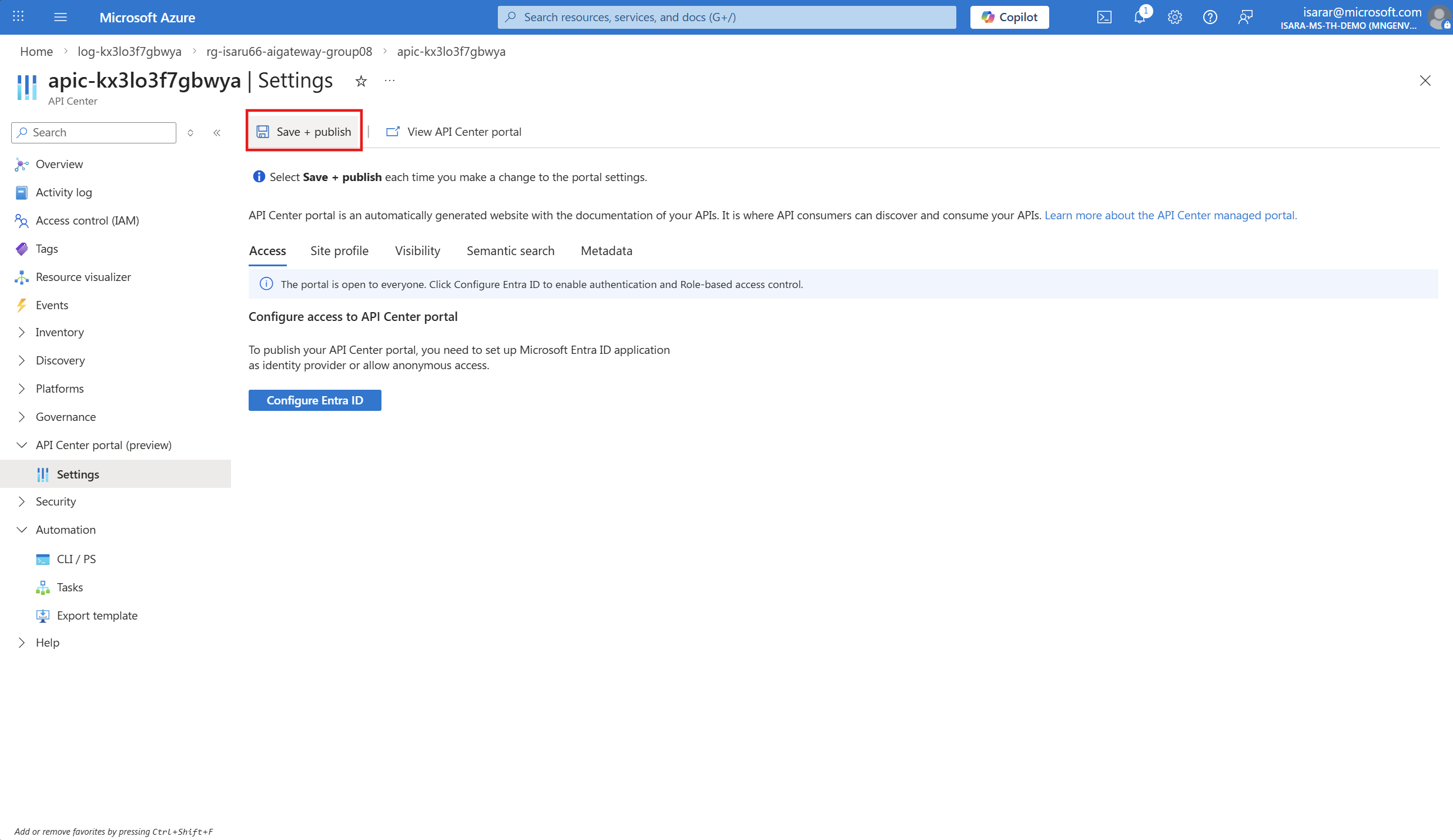Open Copilot from the top bar

coord(1009,17)
